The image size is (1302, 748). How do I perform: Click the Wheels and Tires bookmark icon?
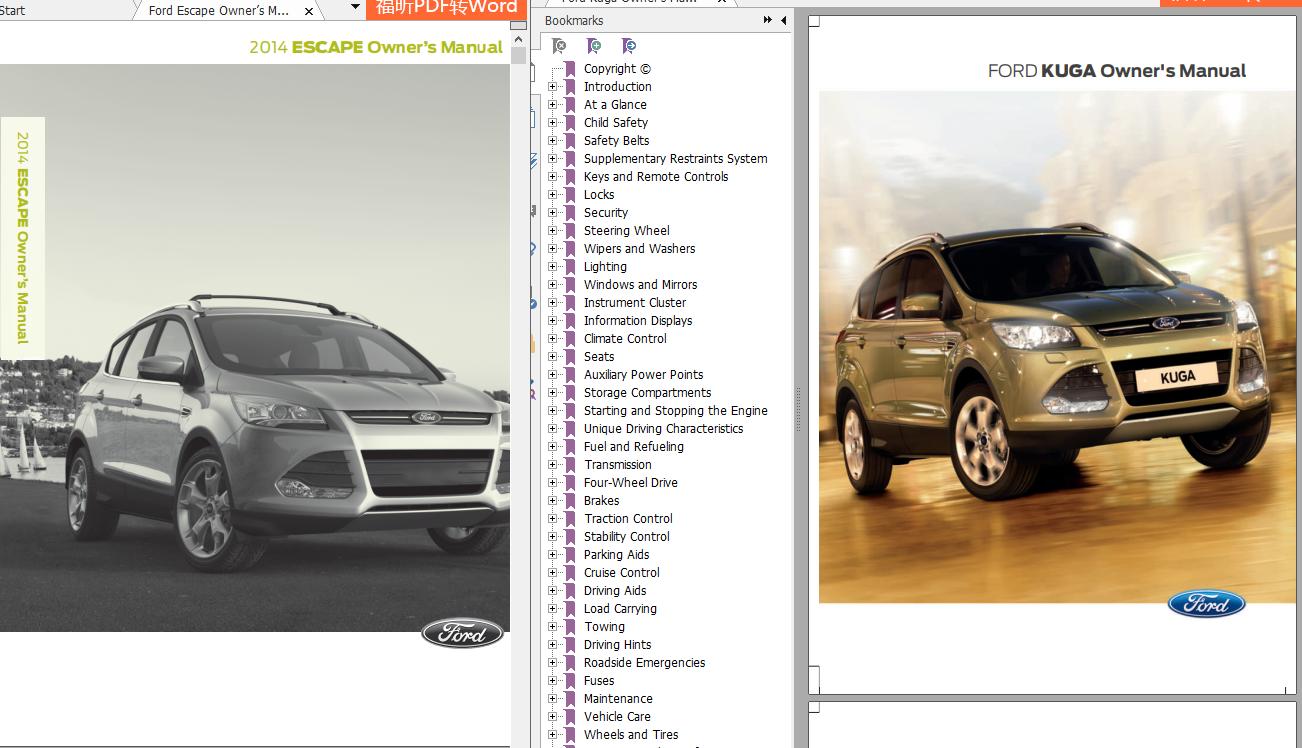569,735
